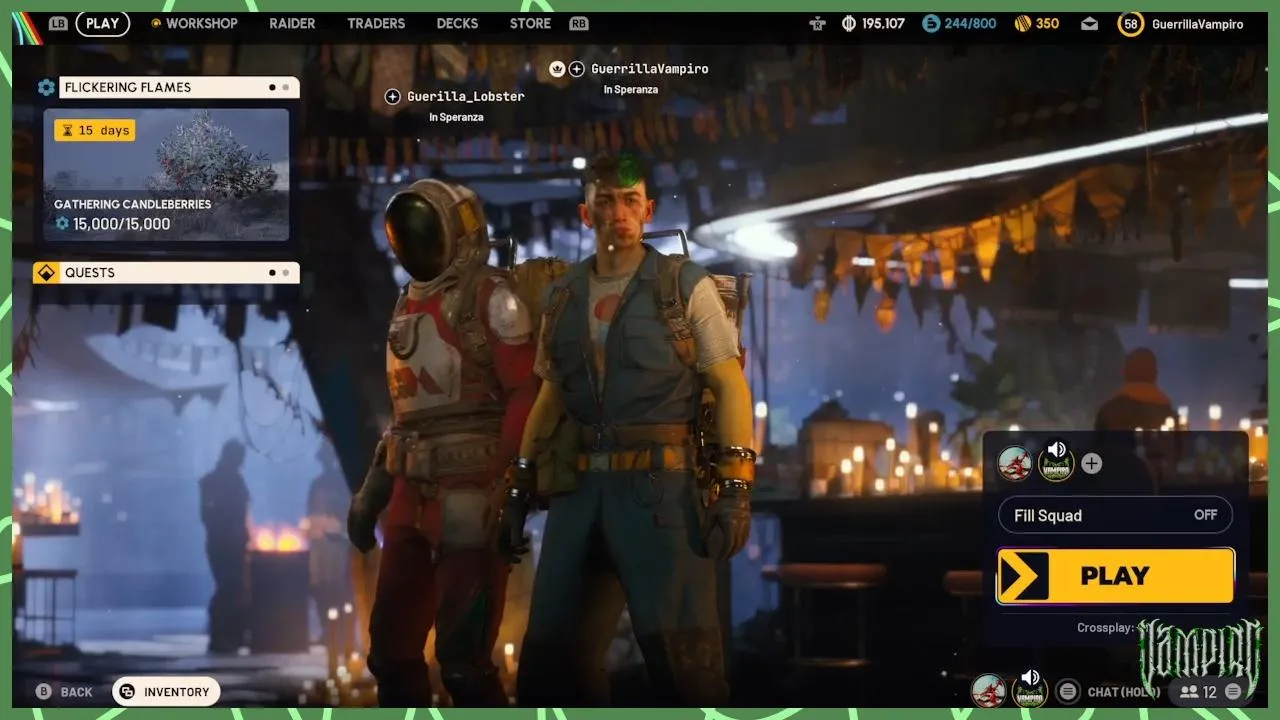Select the Vampiro avatar in the squad panel
The height and width of the screenshot is (720, 1280).
tap(1056, 466)
